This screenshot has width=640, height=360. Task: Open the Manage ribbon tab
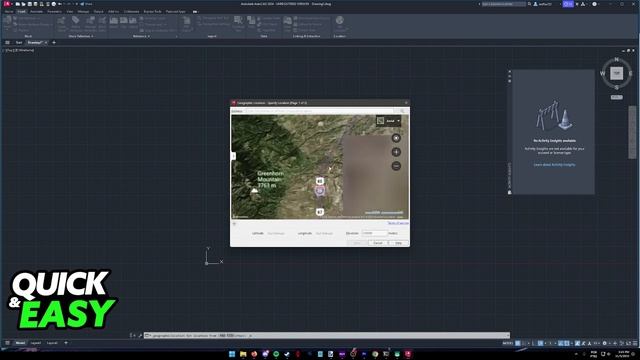coord(83,11)
